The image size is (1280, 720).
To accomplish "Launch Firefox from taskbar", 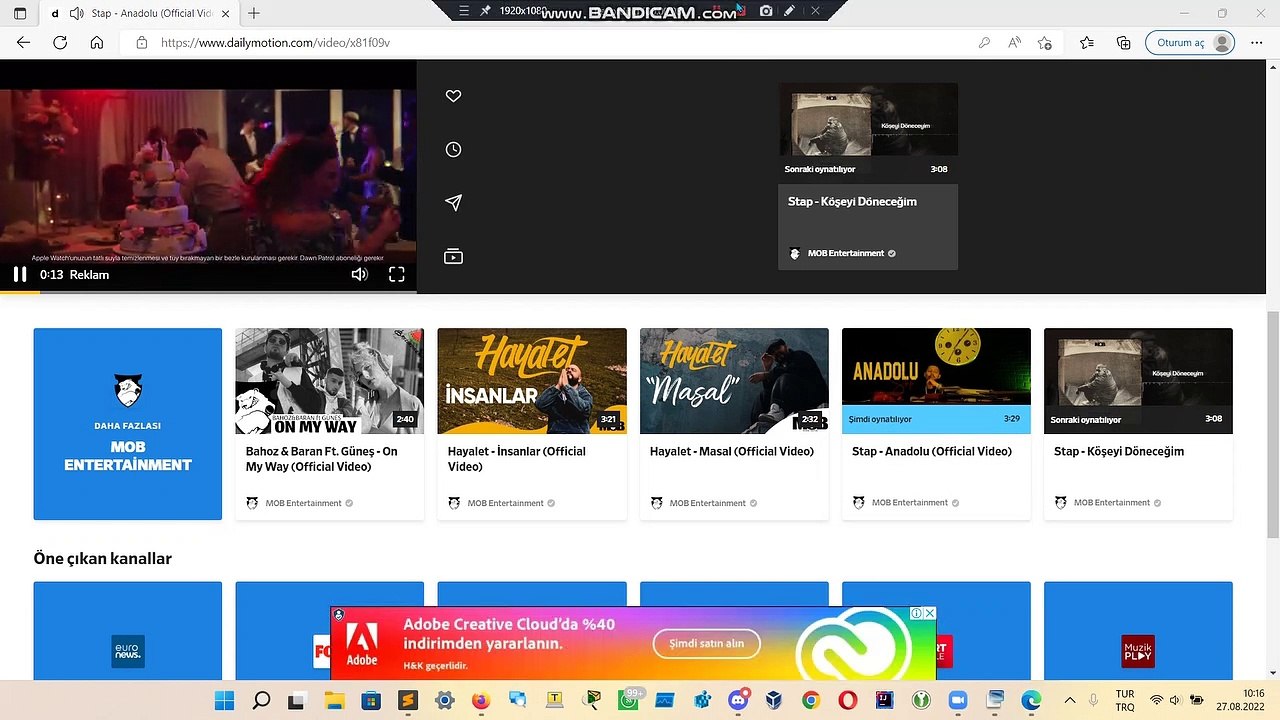I will [x=481, y=700].
